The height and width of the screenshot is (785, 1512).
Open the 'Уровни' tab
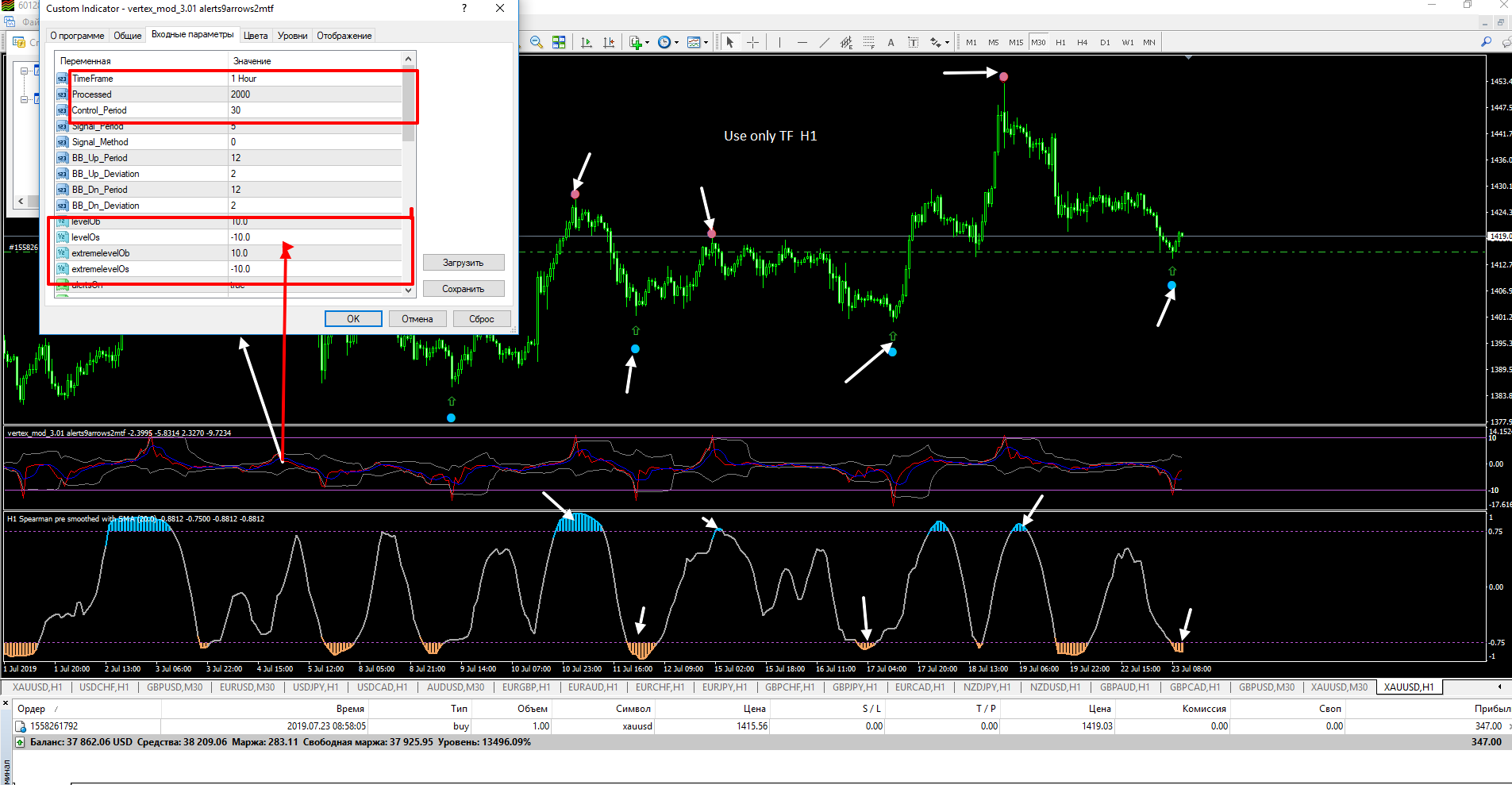[x=293, y=36]
